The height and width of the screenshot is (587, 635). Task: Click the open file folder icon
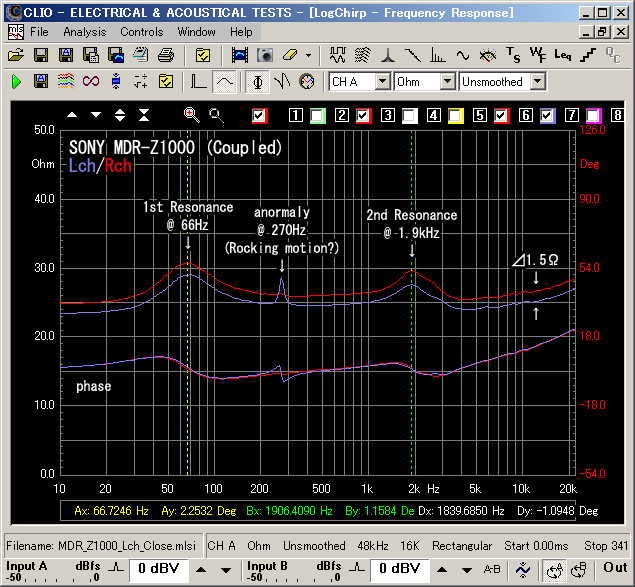(x=16, y=55)
